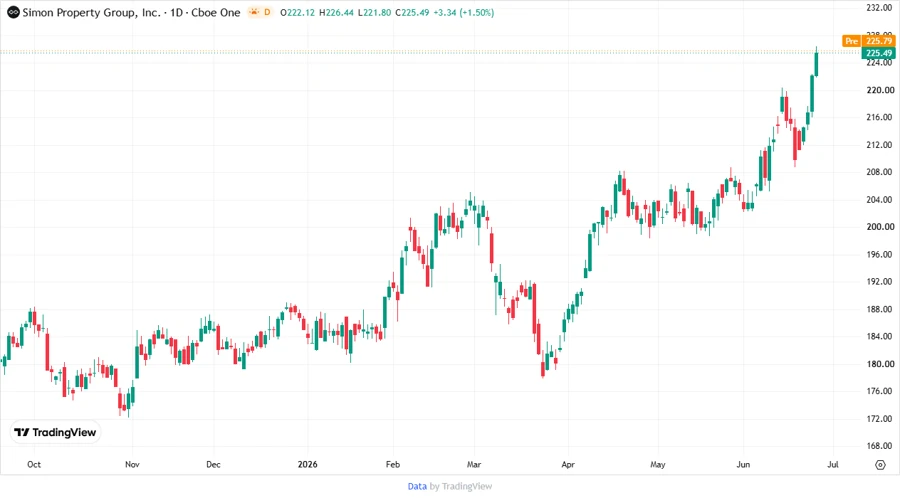
Task: Click the low value L221.80
Action: pyautogui.click(x=374, y=12)
